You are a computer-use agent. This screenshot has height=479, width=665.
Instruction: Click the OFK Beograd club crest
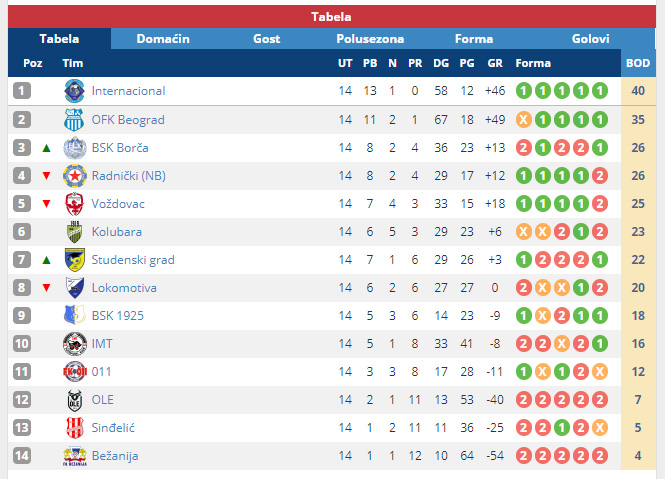coord(75,120)
